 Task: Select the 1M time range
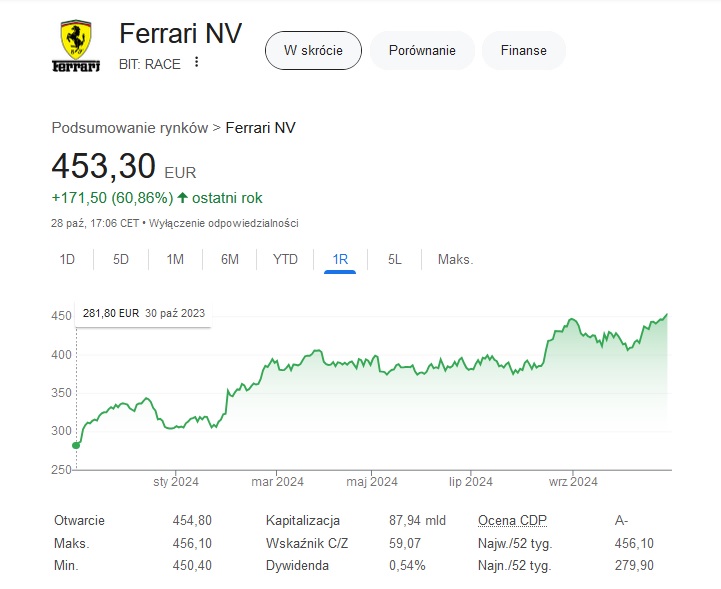(x=175, y=259)
